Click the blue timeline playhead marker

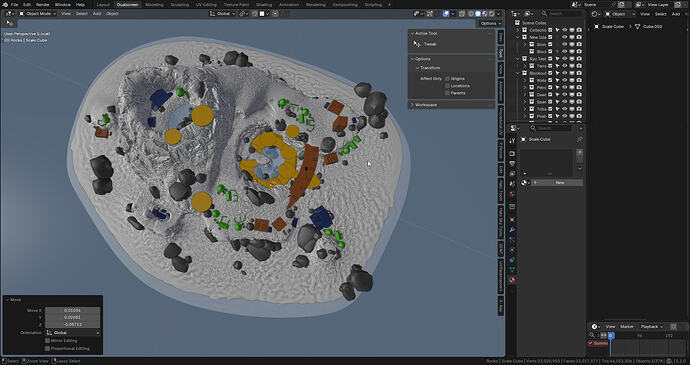click(x=610, y=335)
